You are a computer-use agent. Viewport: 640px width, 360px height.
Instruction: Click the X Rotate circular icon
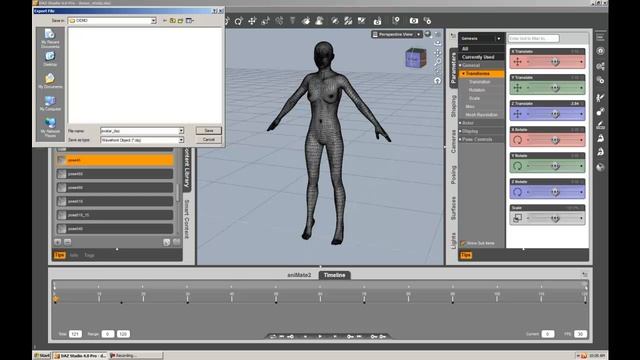518,140
